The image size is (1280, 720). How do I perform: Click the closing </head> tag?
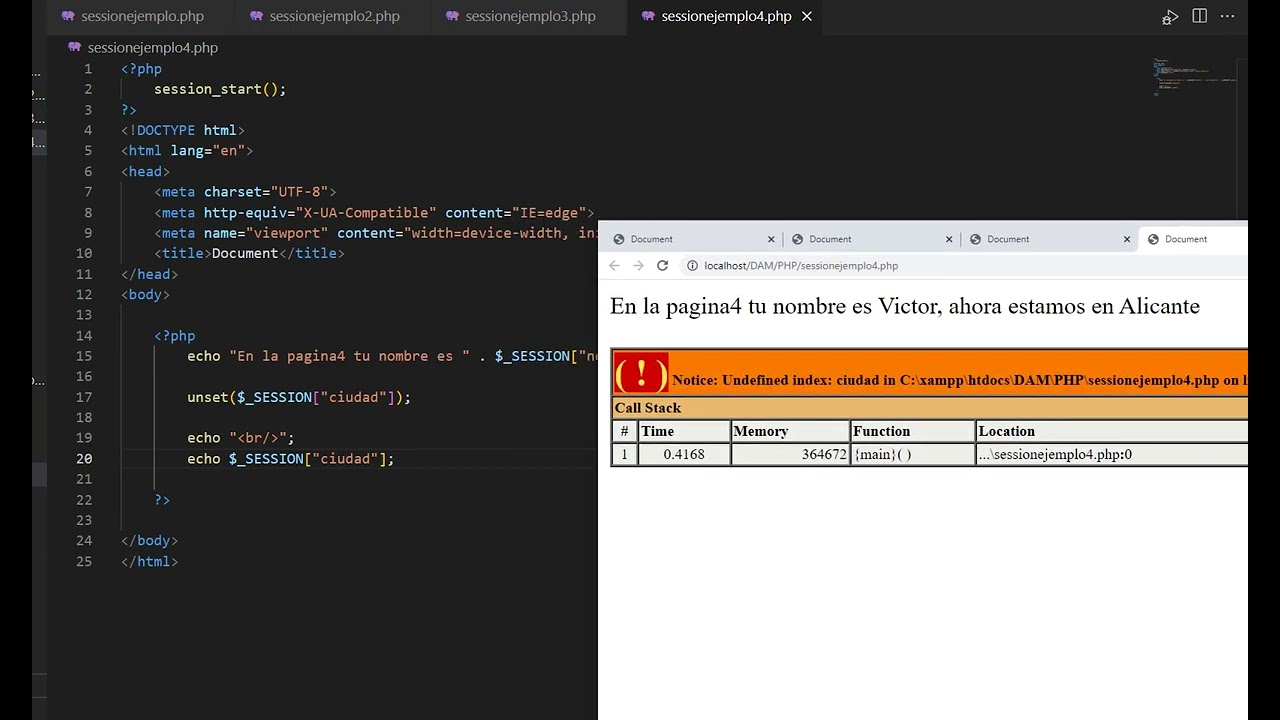[149, 274]
